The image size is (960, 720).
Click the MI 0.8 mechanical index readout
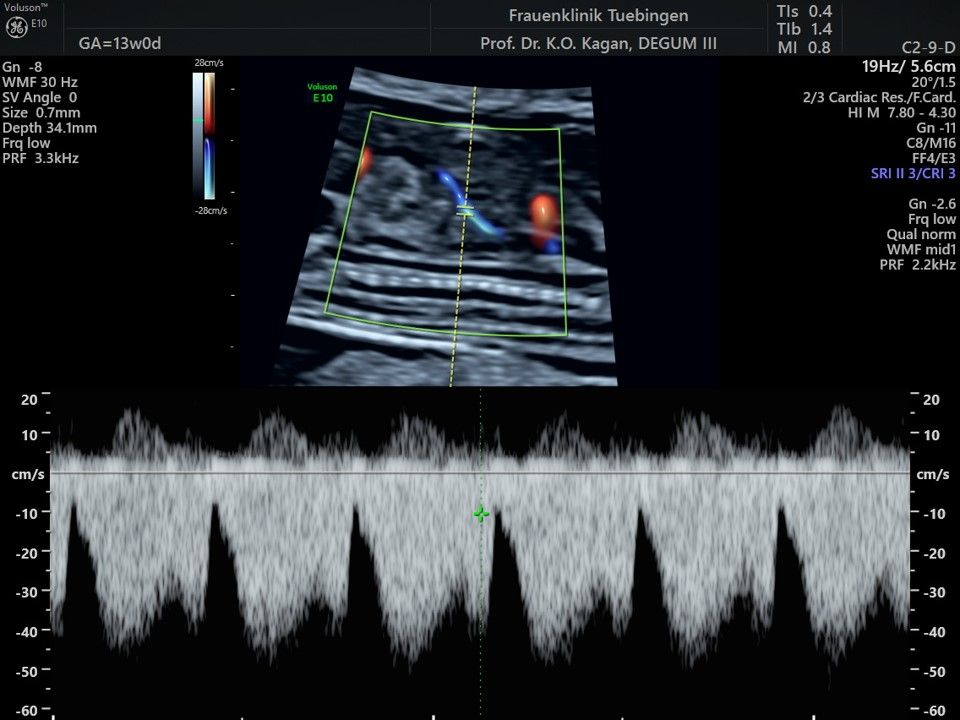click(804, 47)
